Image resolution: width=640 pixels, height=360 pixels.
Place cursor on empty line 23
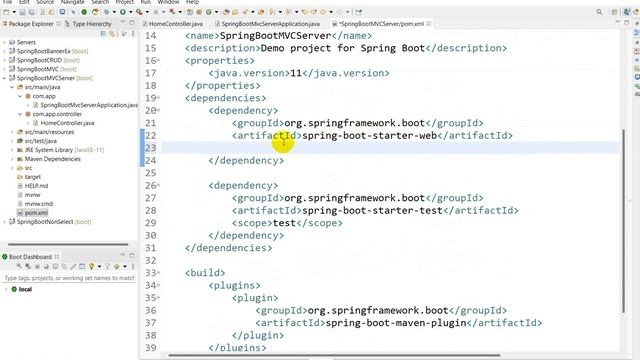point(390,148)
